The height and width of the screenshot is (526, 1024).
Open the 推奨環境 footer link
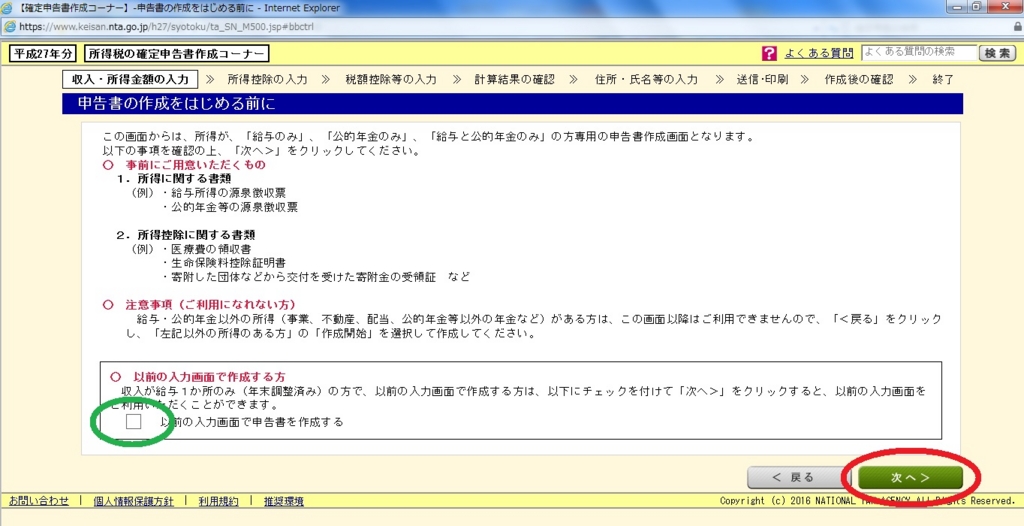tap(283, 501)
